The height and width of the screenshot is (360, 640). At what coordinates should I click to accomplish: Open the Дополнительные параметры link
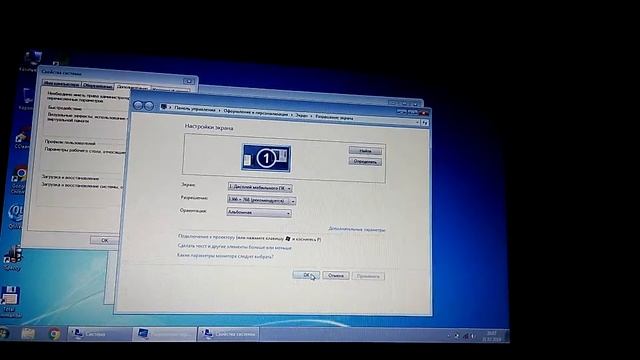[357, 229]
